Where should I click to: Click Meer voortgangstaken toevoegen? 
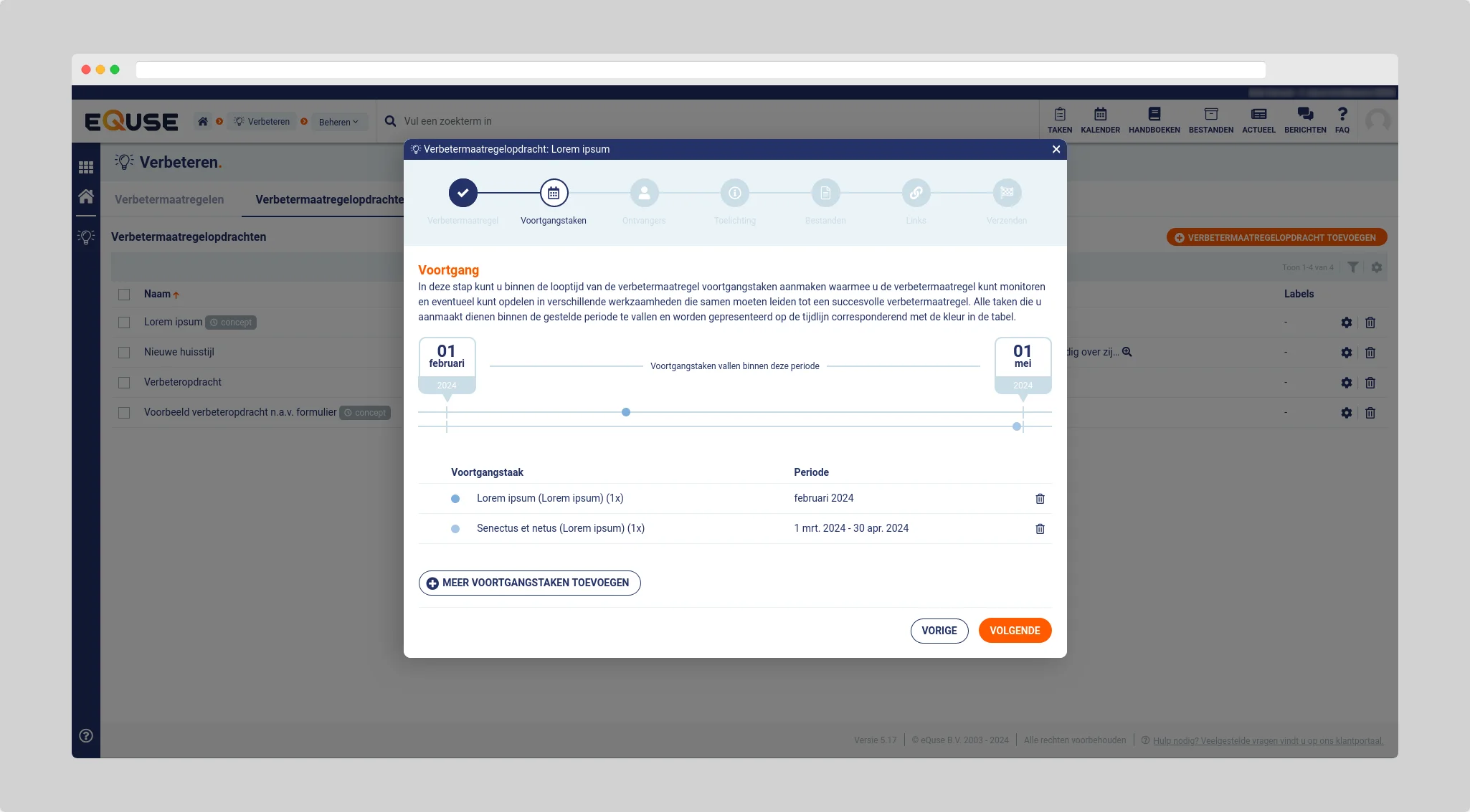point(529,583)
